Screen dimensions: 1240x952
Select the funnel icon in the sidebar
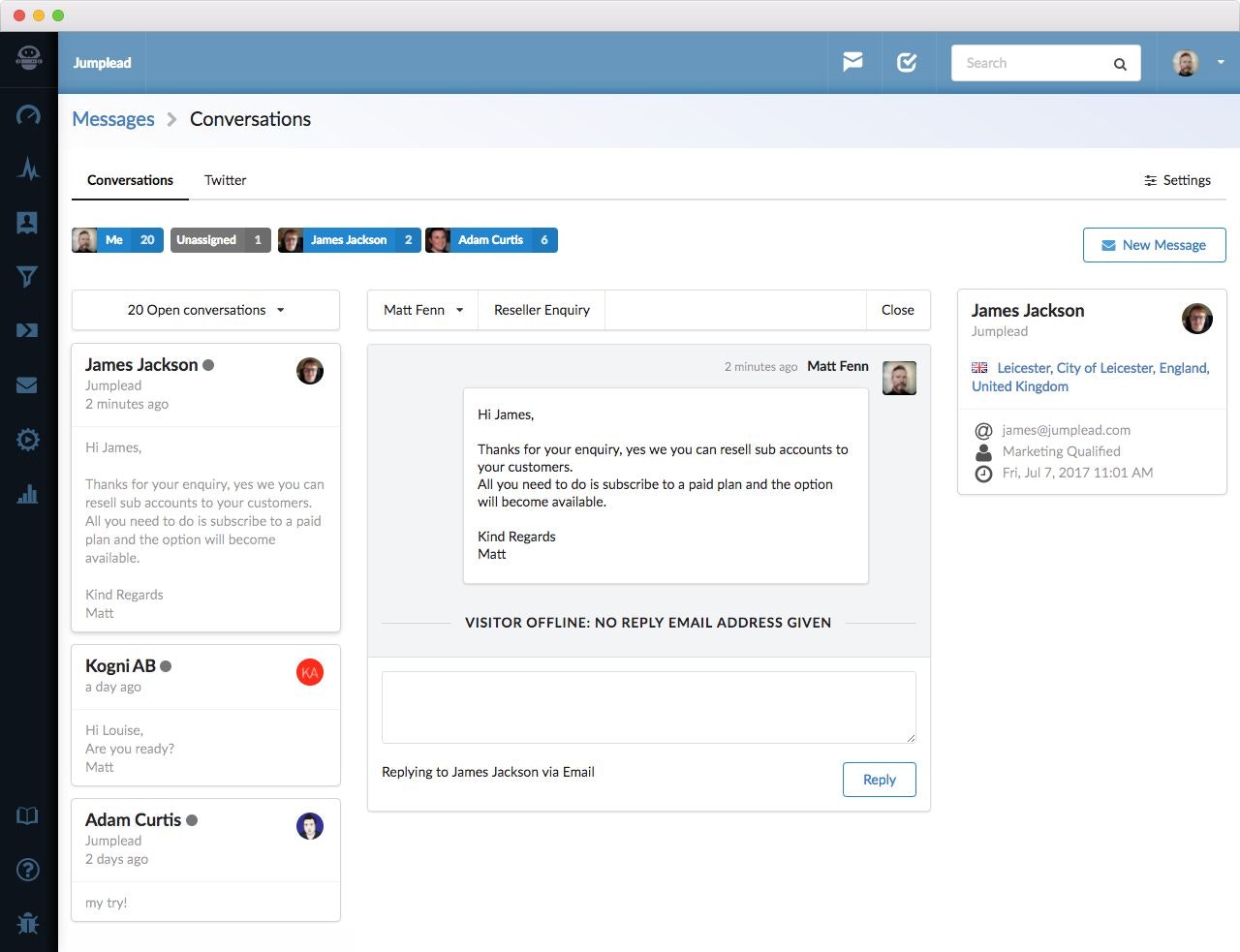tap(28, 276)
